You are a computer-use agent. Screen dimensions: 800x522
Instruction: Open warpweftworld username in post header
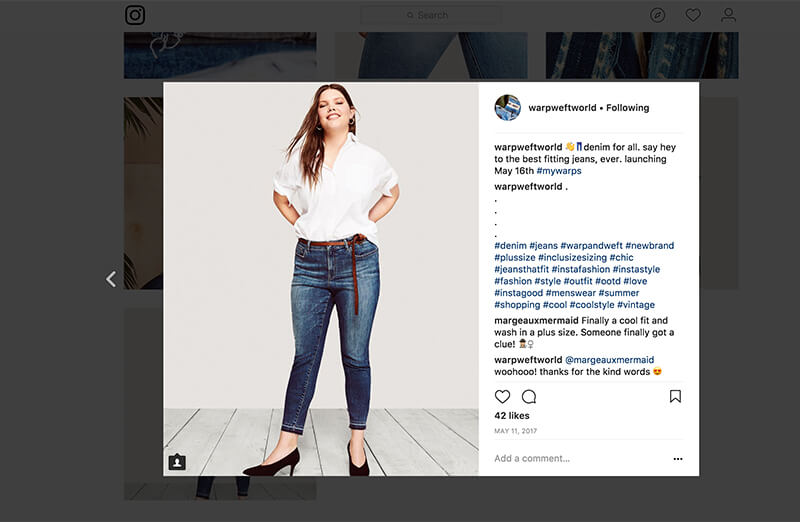click(x=562, y=108)
